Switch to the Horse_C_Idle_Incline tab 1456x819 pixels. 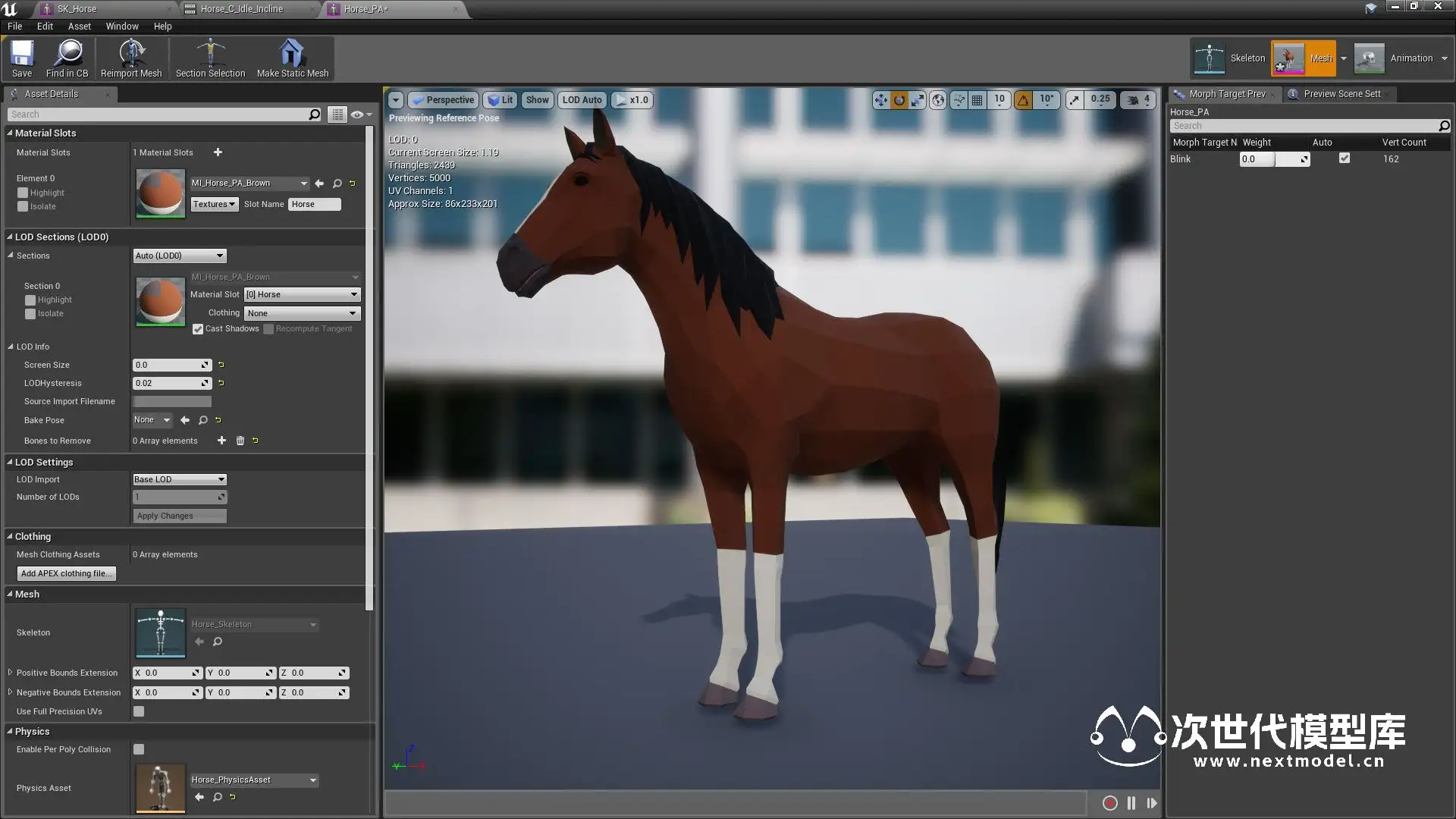242,9
